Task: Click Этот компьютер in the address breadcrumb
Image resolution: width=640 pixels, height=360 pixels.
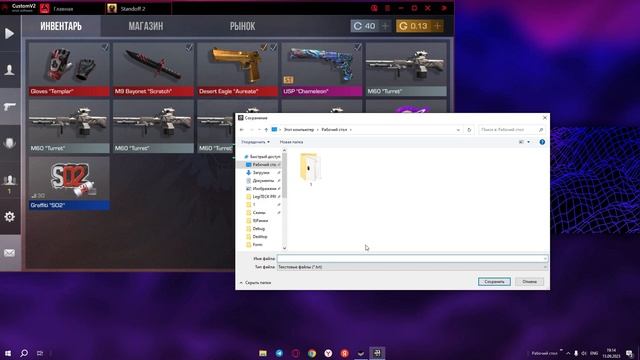Action: [299, 130]
